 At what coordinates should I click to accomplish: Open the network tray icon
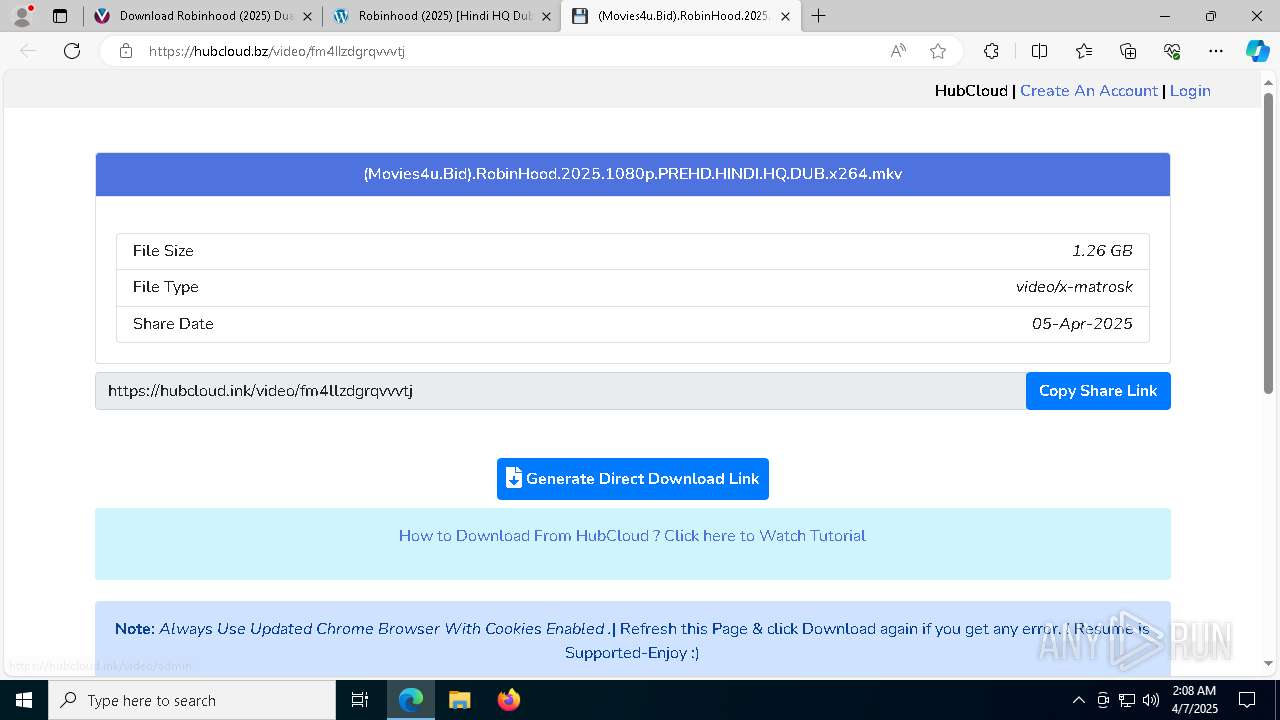(1127, 700)
